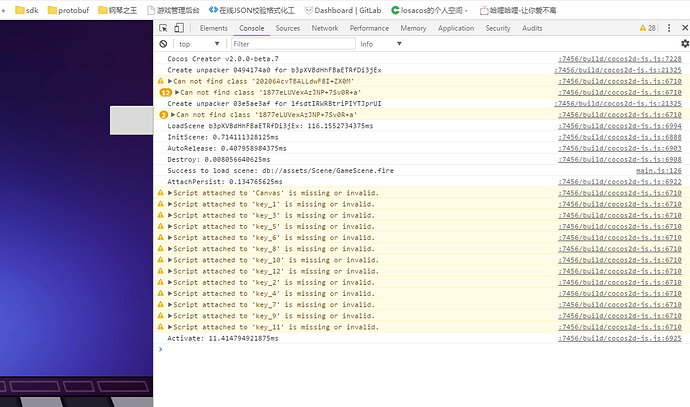Expand the '20206AcvTBALLdwF8I+ZX0M' class warning
Viewport: 690px width, 407px height.
coord(169,81)
